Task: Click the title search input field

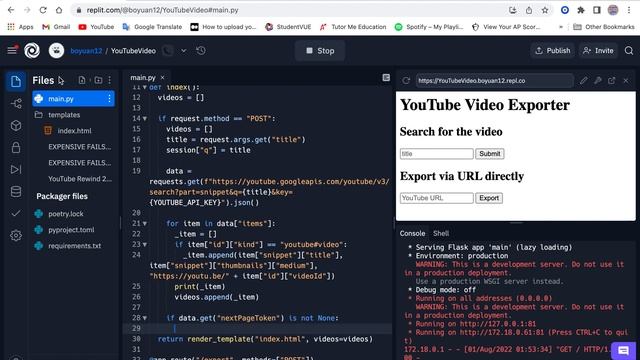Action: coord(436,154)
